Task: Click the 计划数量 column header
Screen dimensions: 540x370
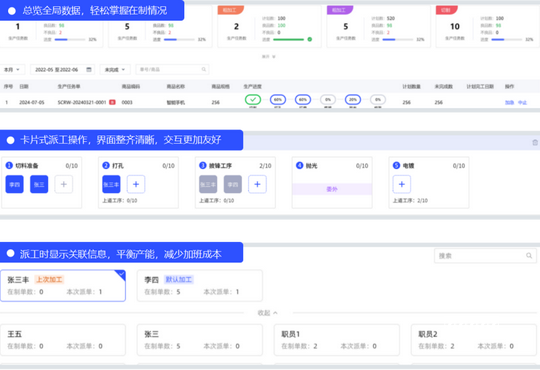Action: (412, 86)
